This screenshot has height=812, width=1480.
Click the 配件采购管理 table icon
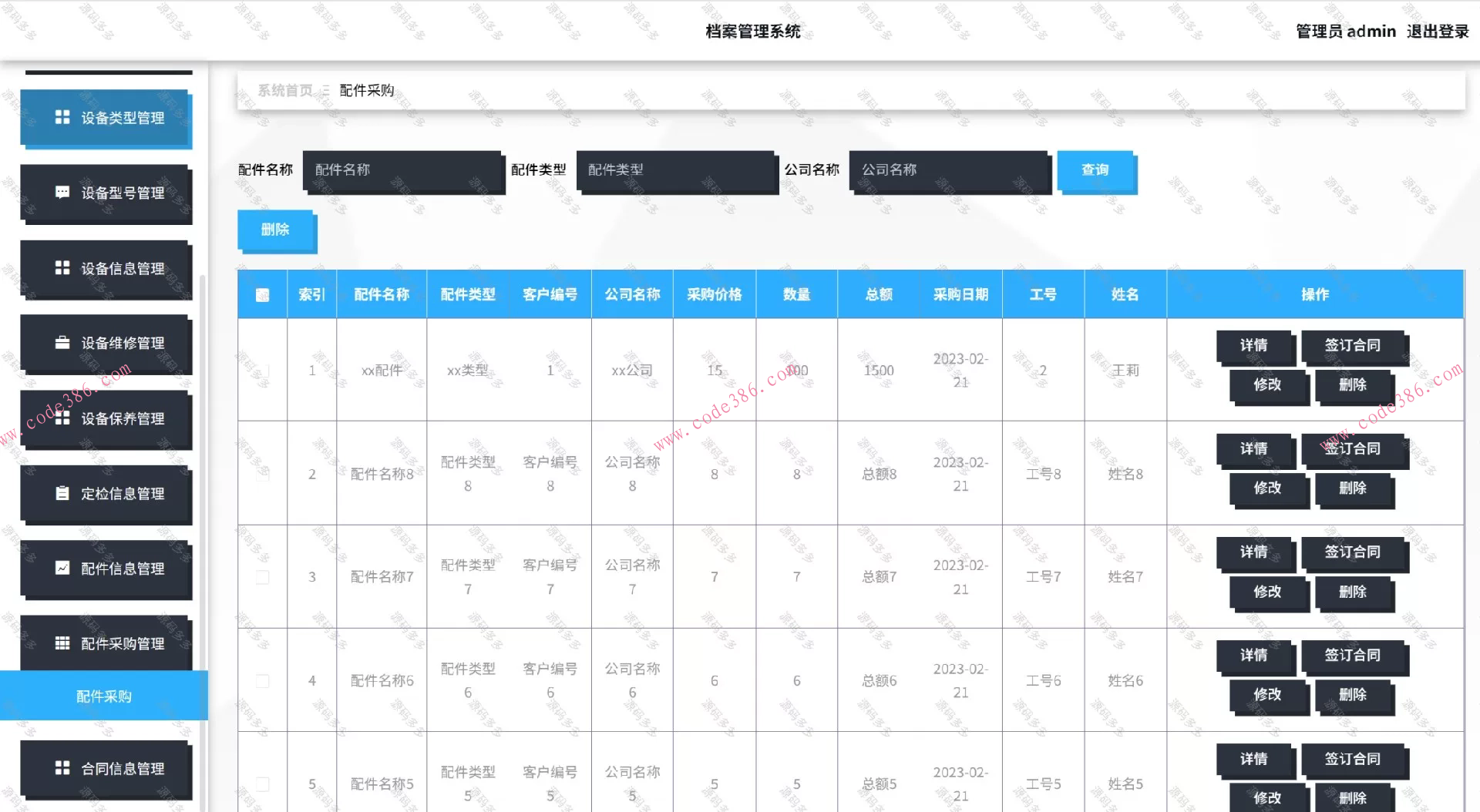[x=63, y=644]
